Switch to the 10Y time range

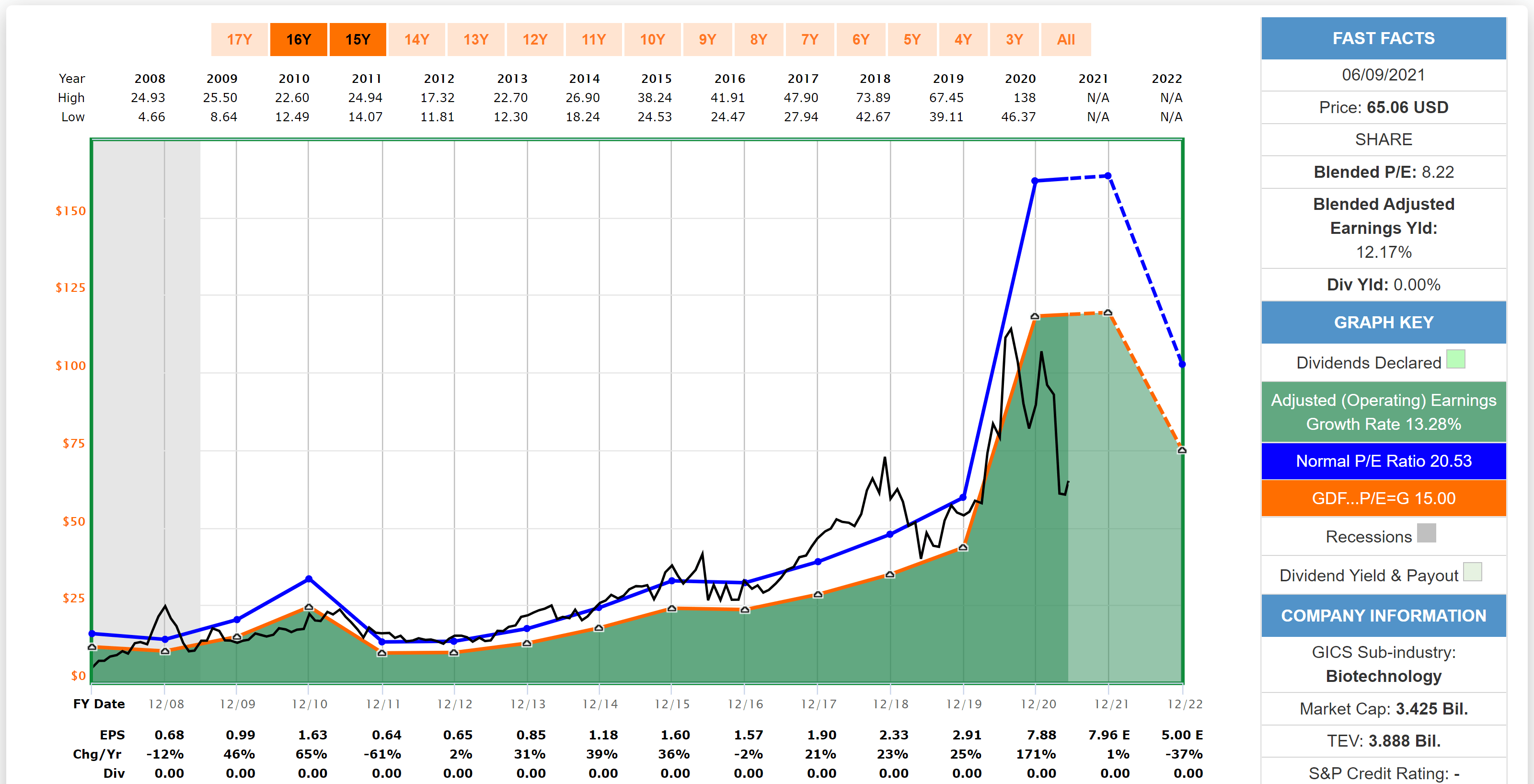pyautogui.click(x=652, y=40)
